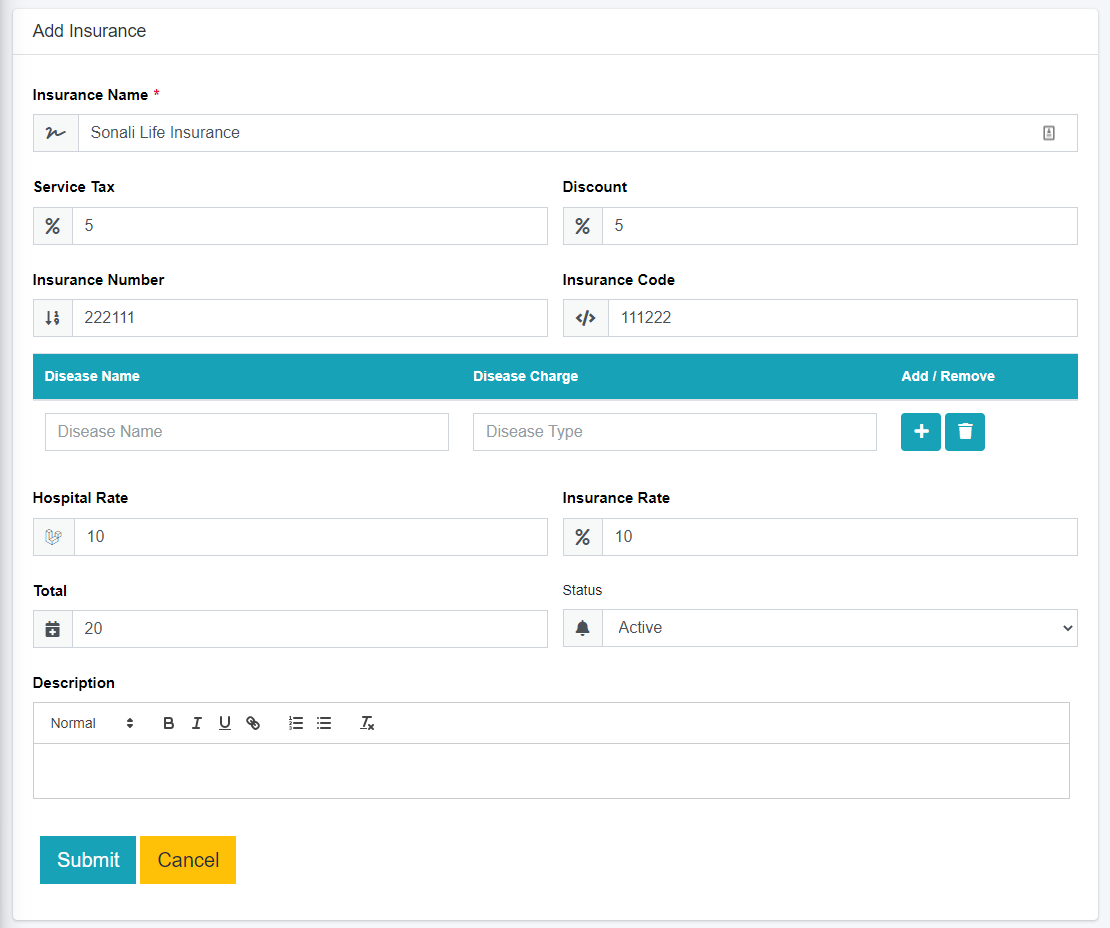Viewport: 1110px width, 928px height.
Task: Click the autofill icon in Insurance Name
Action: tap(1049, 133)
